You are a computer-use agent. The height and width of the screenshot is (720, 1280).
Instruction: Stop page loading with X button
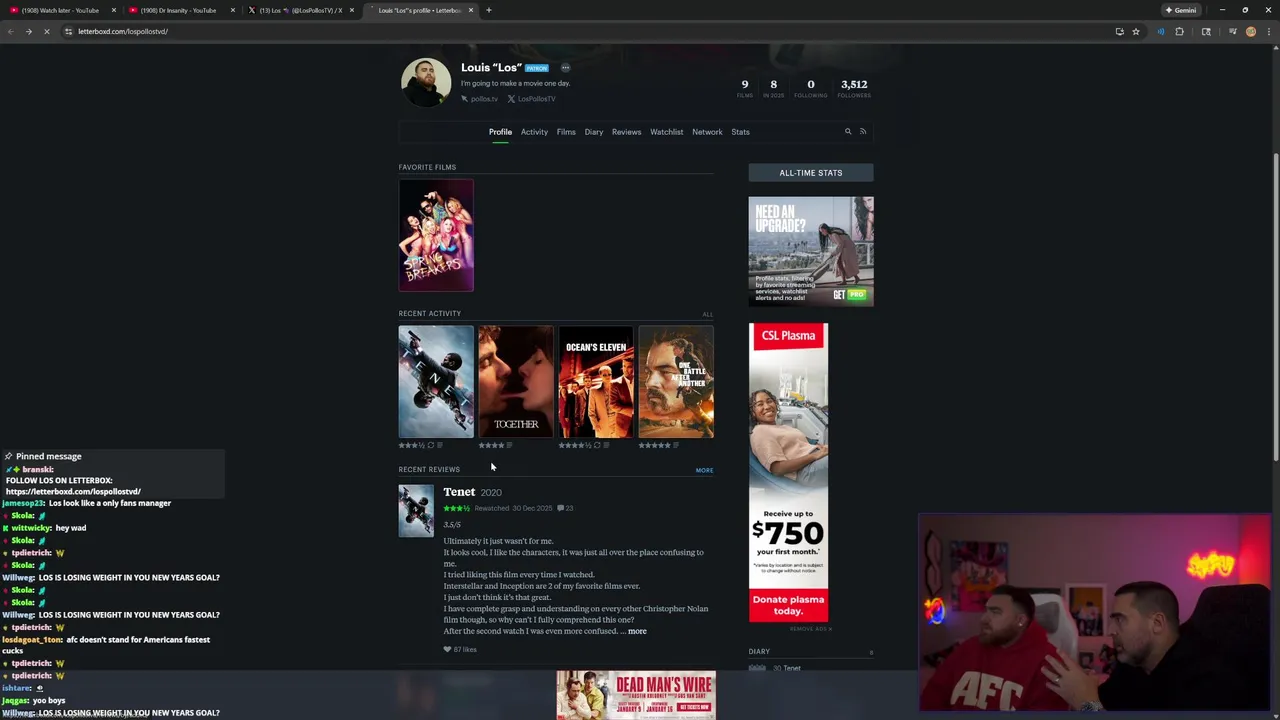[46, 31]
